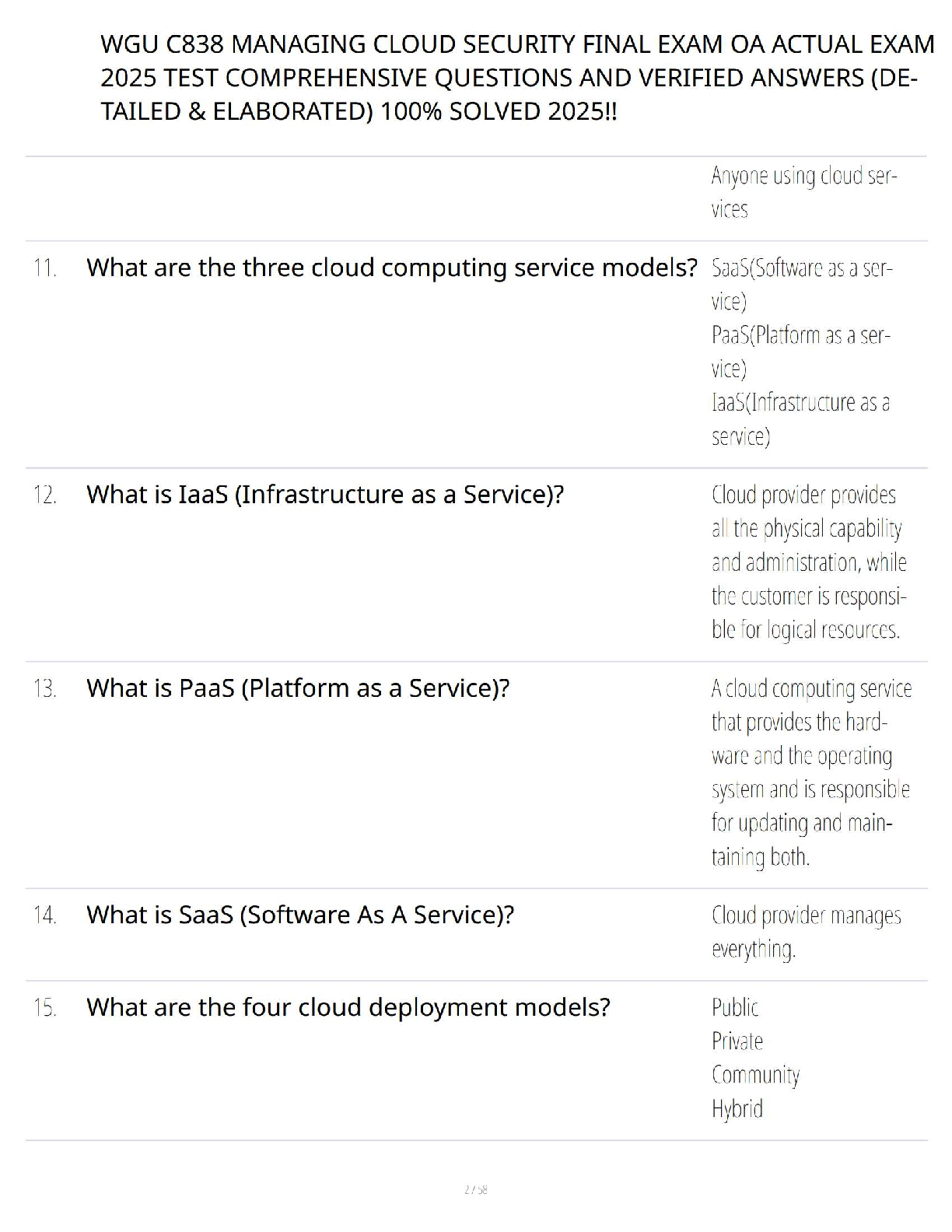Click question number 11
Image resolution: width=952 pixels, height=1232 pixels.
[44, 268]
